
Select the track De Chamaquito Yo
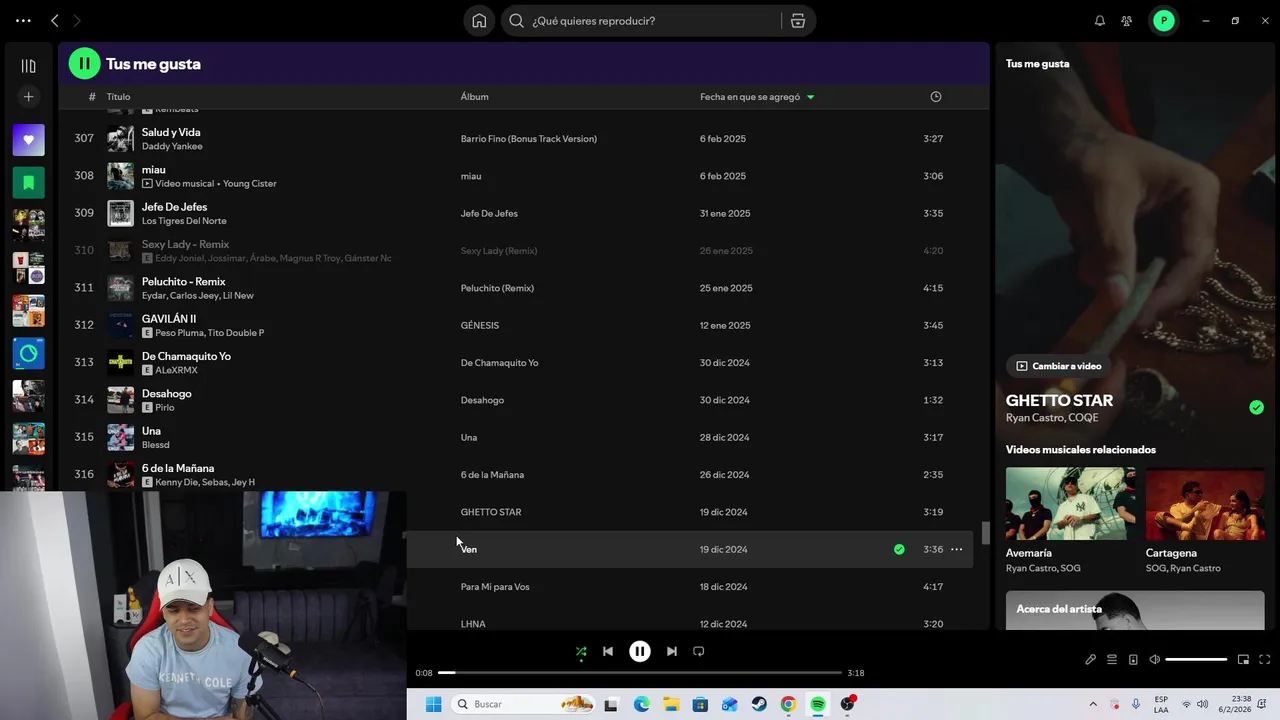(186, 356)
